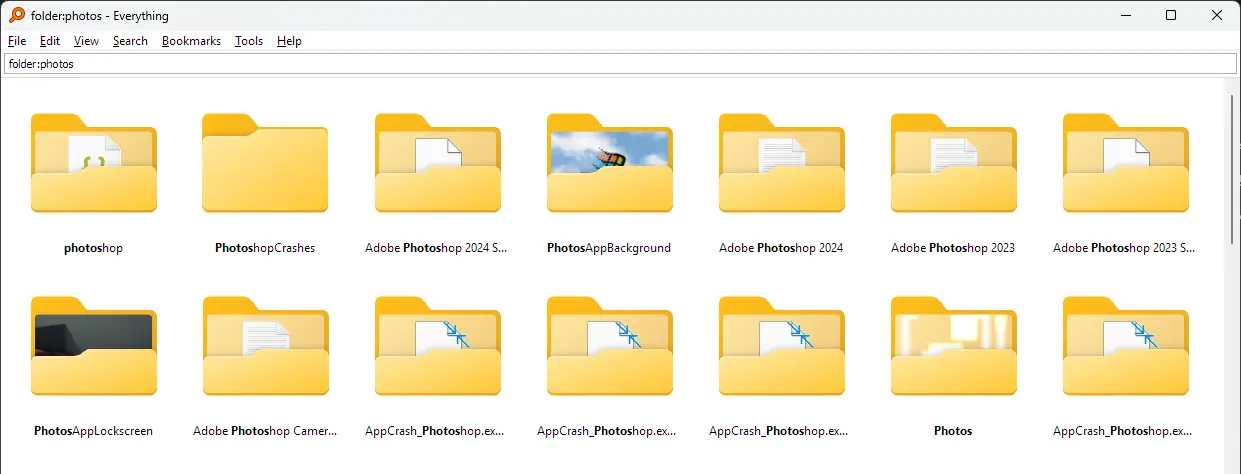
Task: Minimize the Everything window
Action: tap(1125, 15)
